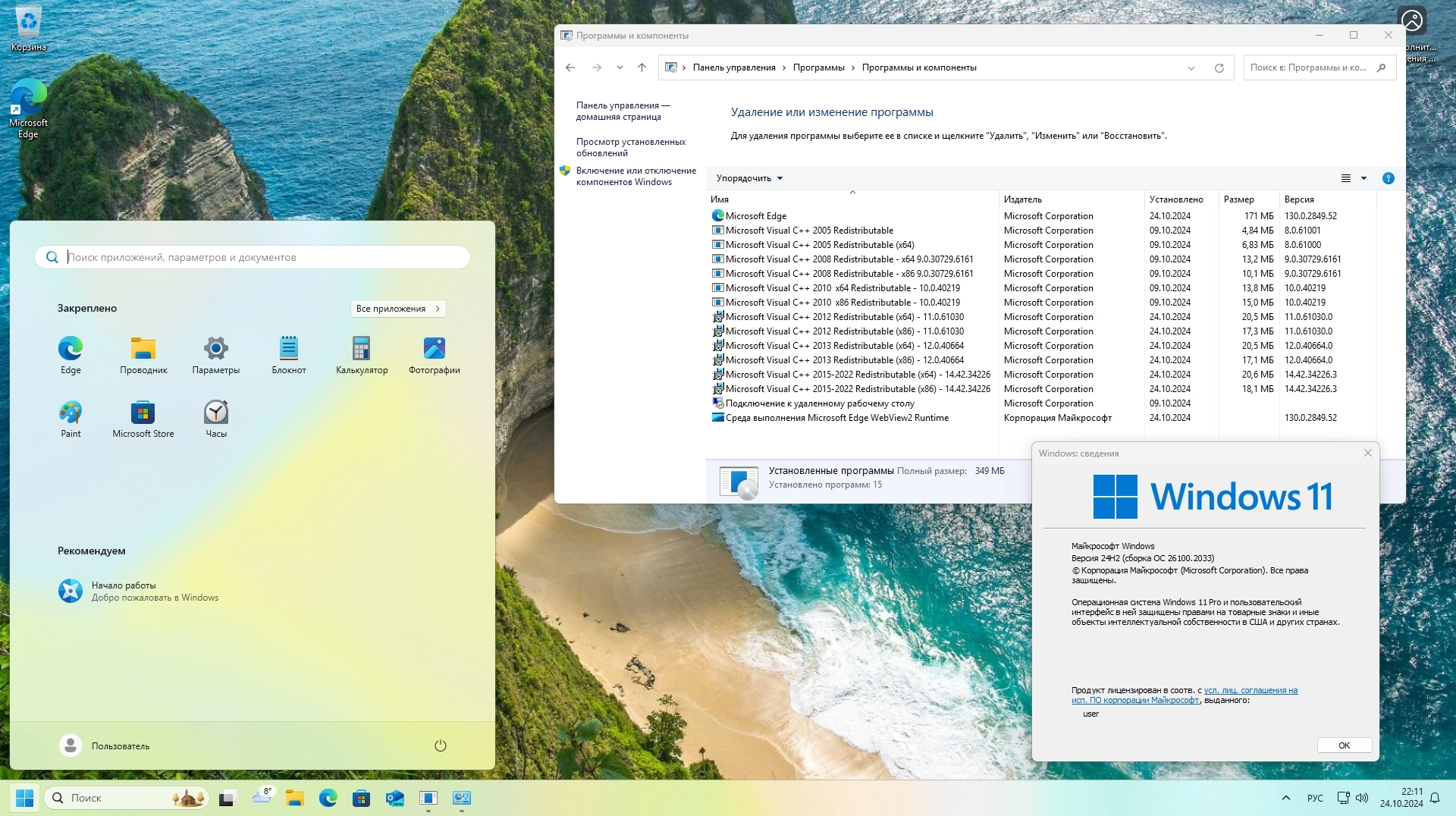Open the view options dropdown arrow
This screenshot has height=816, width=1456.
tap(1363, 178)
